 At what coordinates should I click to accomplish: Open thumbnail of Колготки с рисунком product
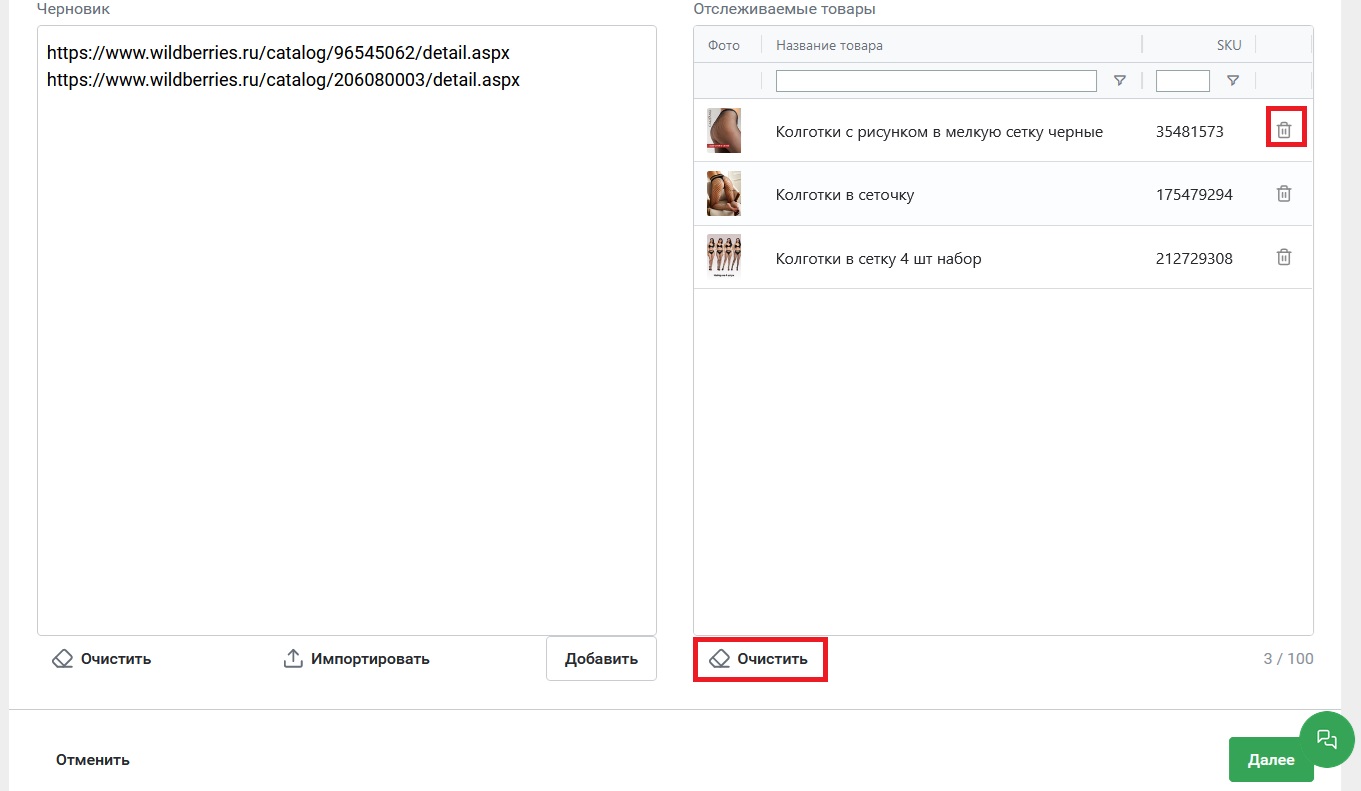coord(724,130)
